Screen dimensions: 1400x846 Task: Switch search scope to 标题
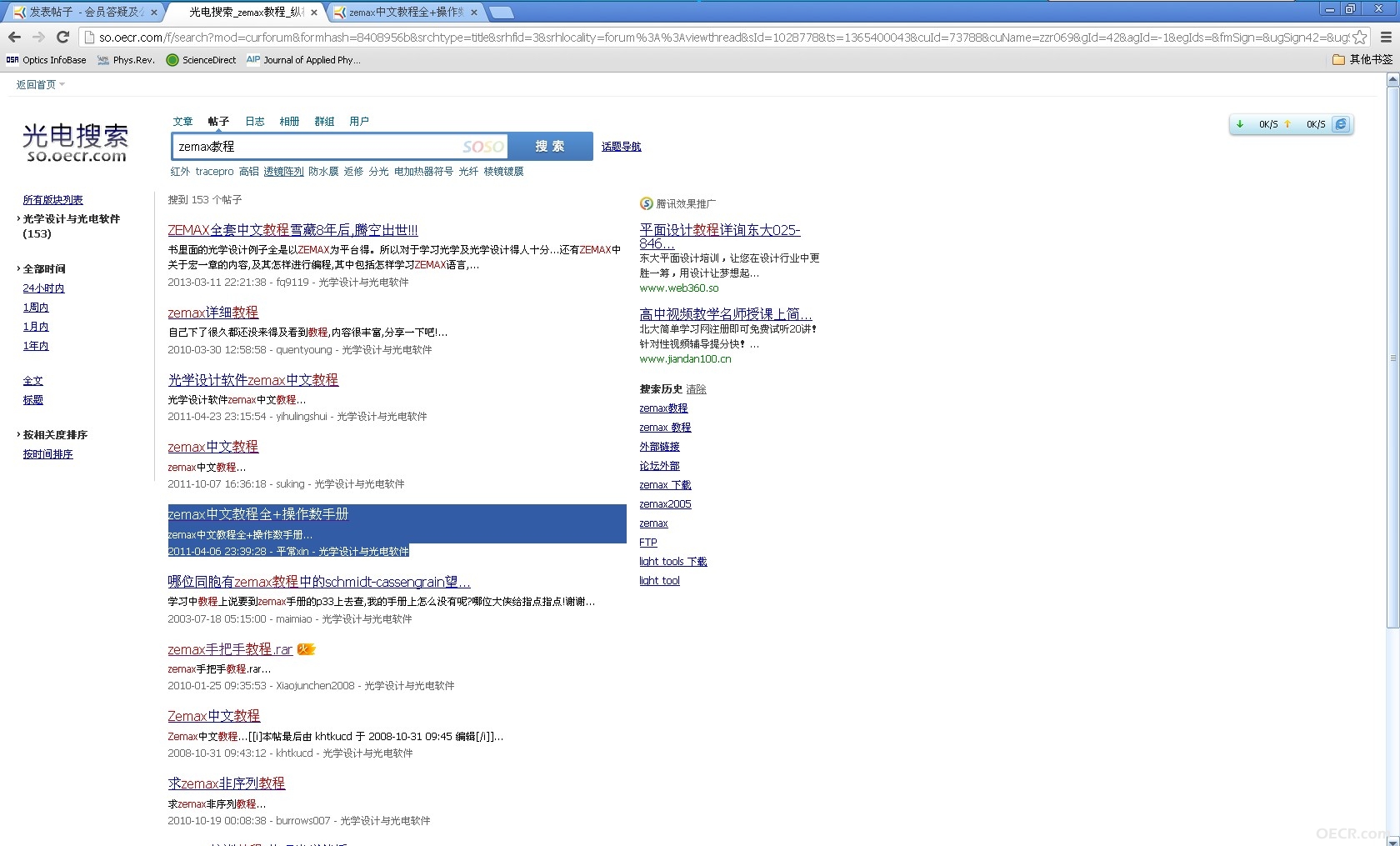tap(32, 400)
